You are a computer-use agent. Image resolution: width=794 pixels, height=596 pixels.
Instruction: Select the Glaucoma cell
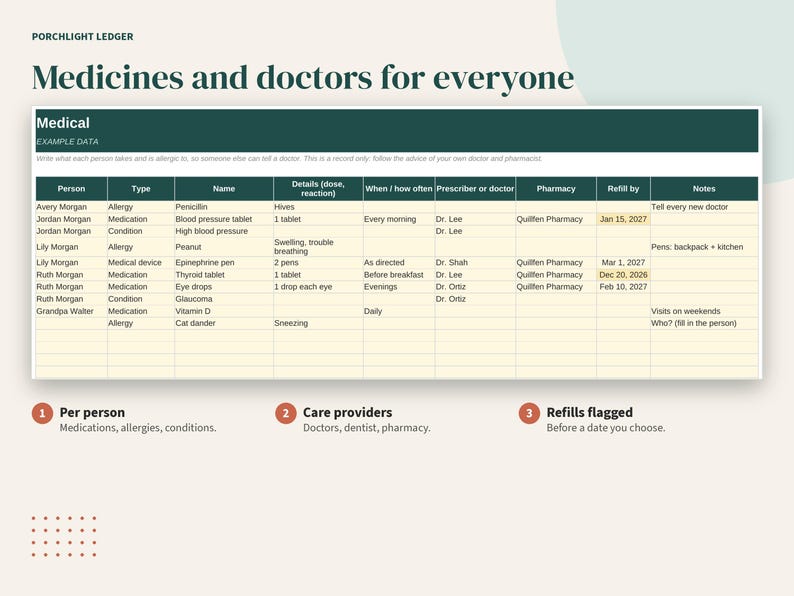pos(224,299)
